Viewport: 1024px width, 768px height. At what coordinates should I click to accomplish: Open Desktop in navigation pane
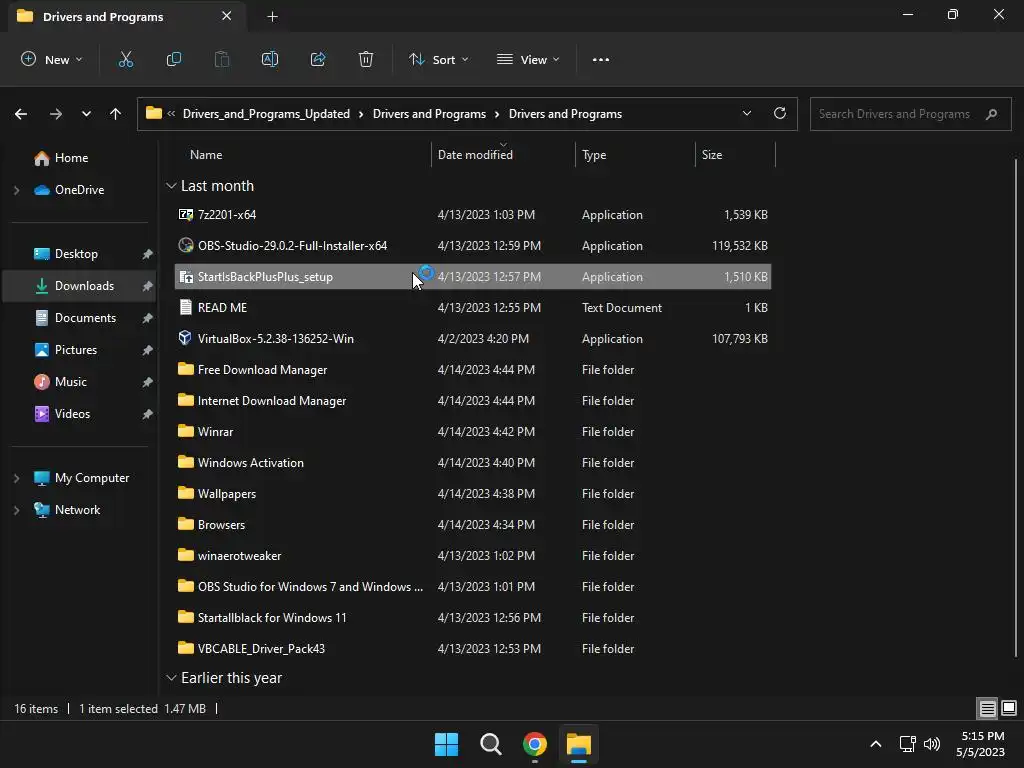click(76, 254)
